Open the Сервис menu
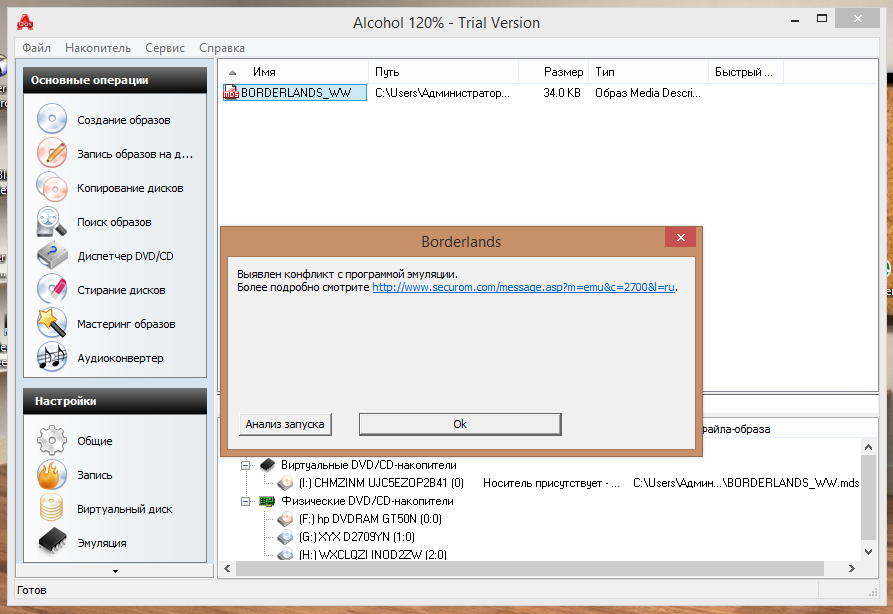Image resolution: width=893 pixels, height=614 pixels. click(x=165, y=48)
